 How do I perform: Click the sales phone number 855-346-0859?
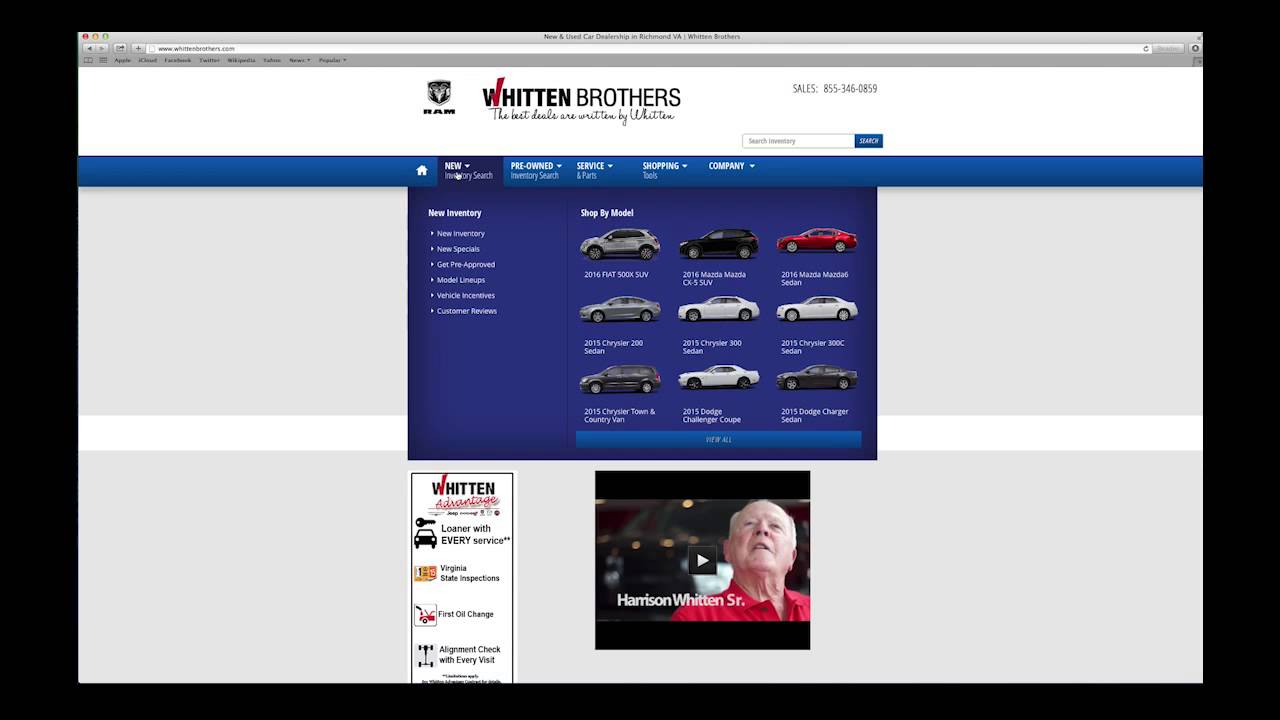tap(850, 88)
